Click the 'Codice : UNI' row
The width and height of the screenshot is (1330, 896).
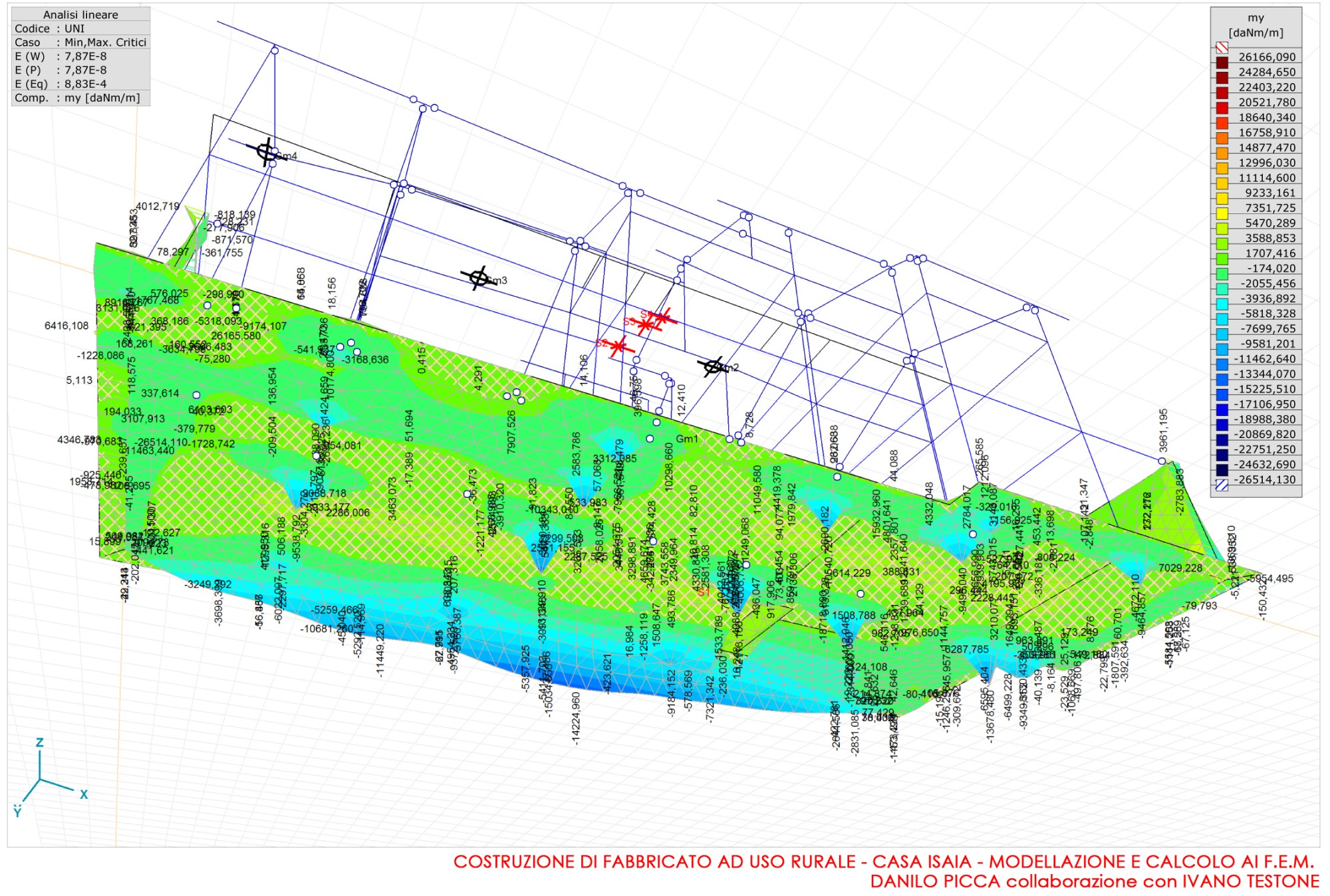(x=80, y=29)
